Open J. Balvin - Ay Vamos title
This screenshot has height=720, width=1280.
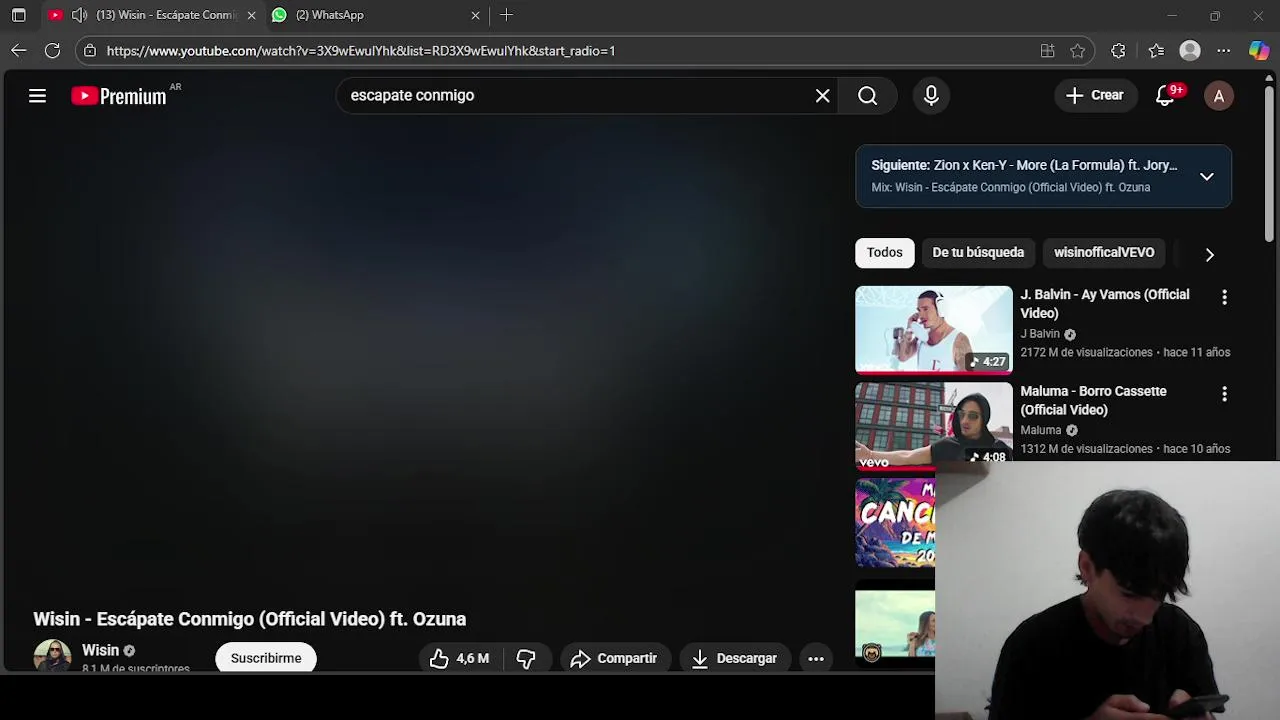pyautogui.click(x=1104, y=304)
